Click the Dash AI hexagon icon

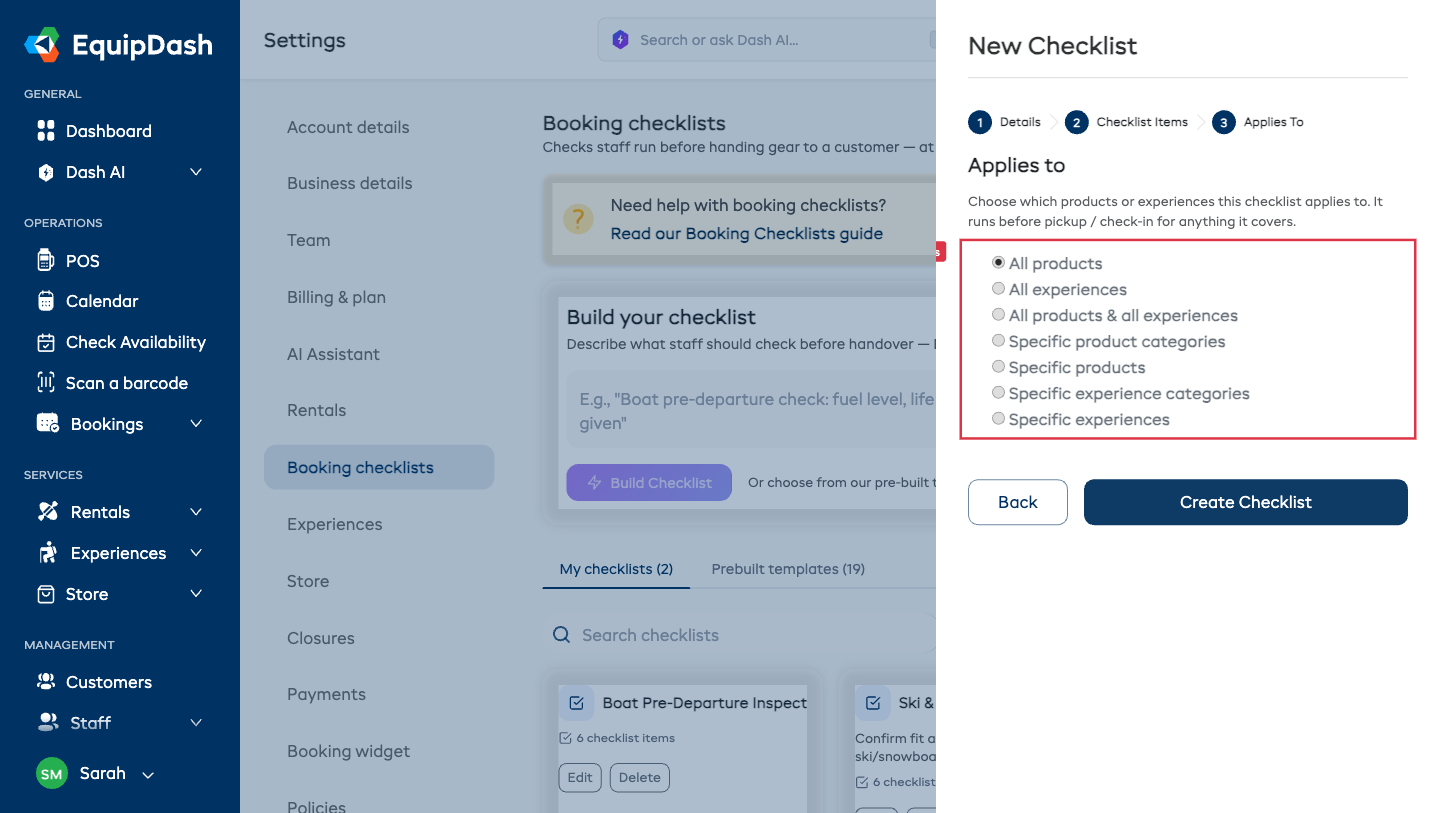(45, 172)
